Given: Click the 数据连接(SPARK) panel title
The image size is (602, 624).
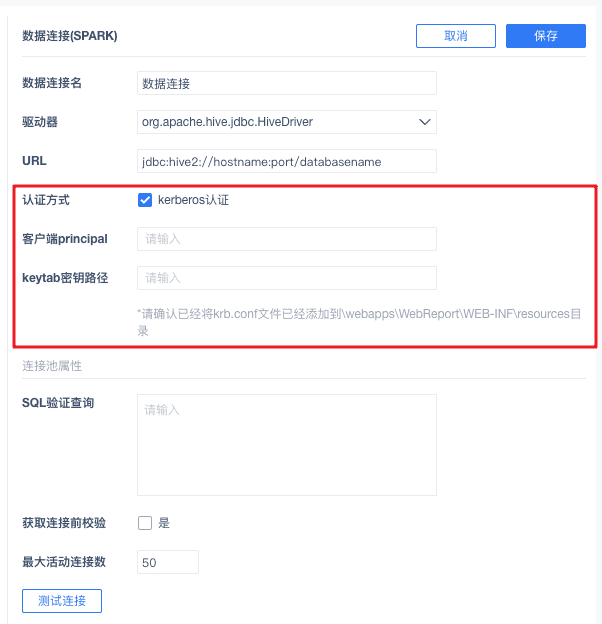Looking at the screenshot, I should [70, 36].
